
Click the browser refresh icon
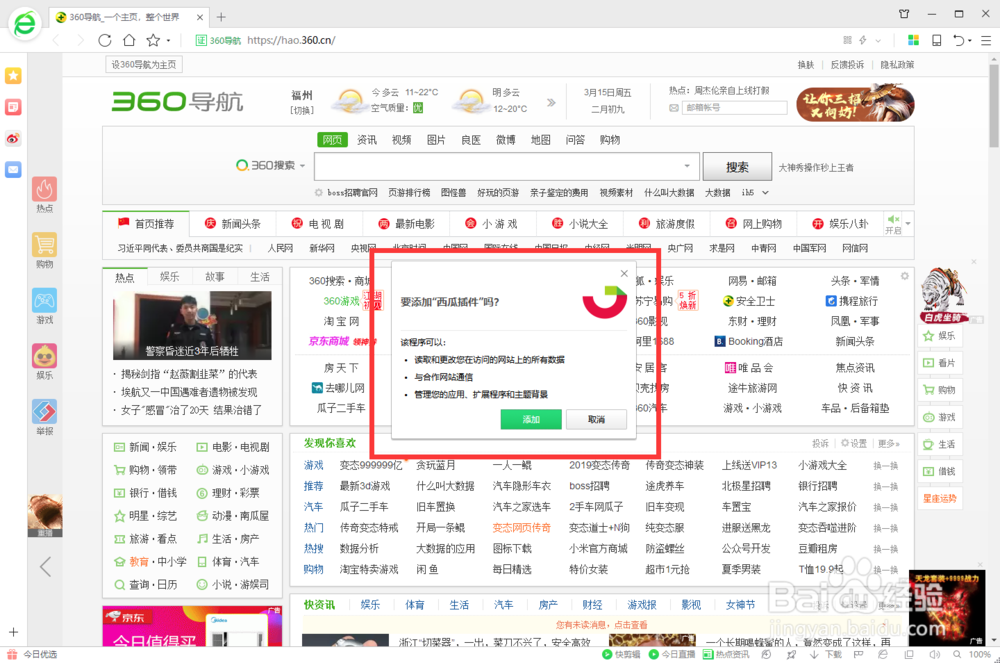tap(105, 40)
